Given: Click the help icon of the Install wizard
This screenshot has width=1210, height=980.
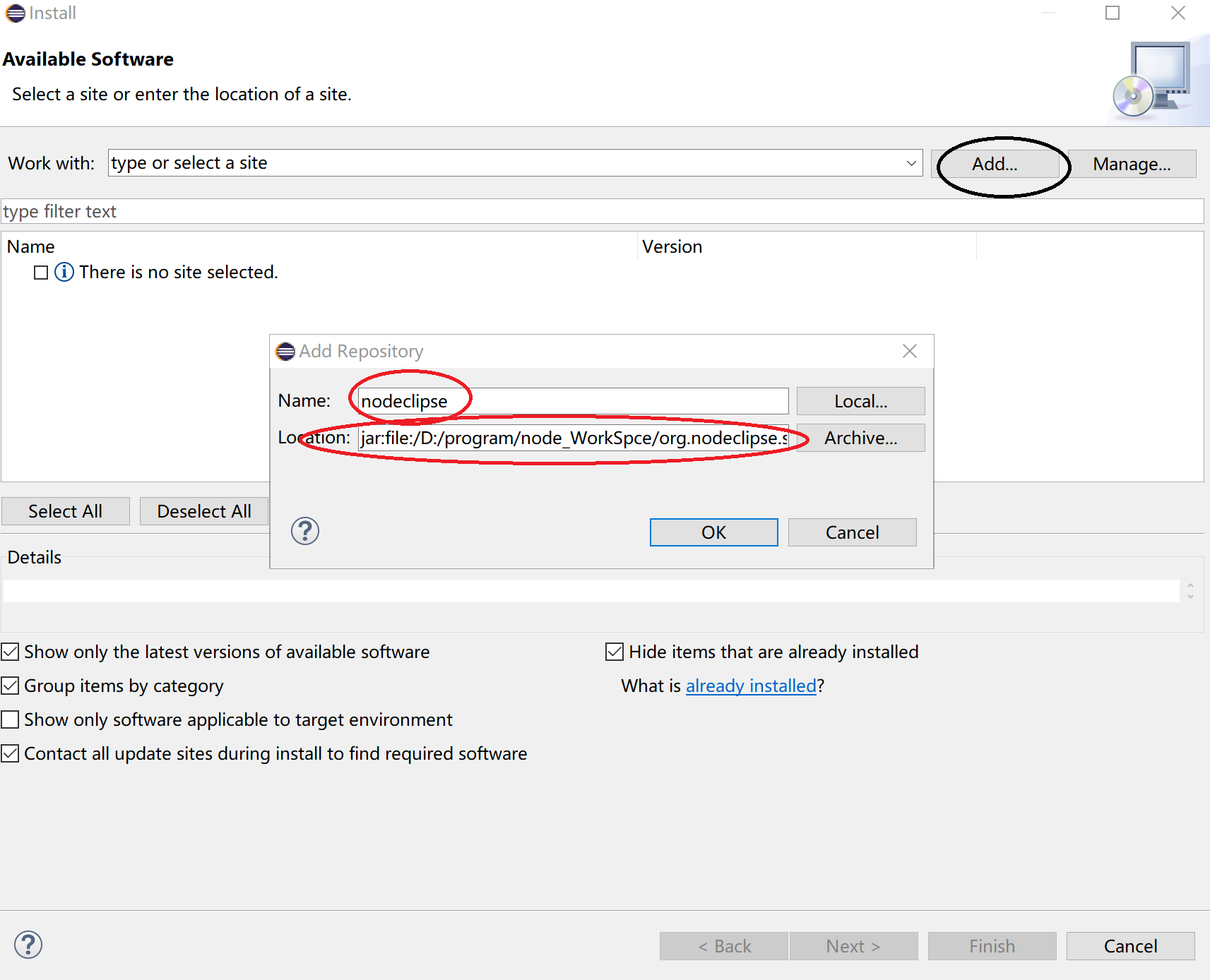Looking at the screenshot, I should pos(28,945).
